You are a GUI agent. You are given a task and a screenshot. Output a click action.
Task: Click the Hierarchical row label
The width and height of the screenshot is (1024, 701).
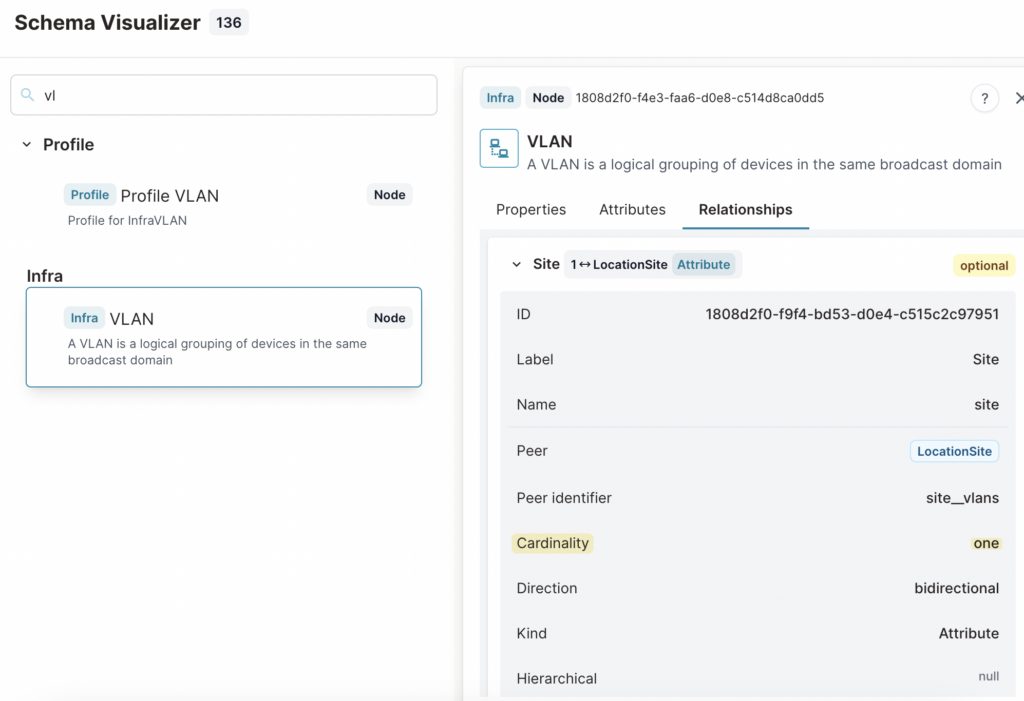(x=556, y=679)
